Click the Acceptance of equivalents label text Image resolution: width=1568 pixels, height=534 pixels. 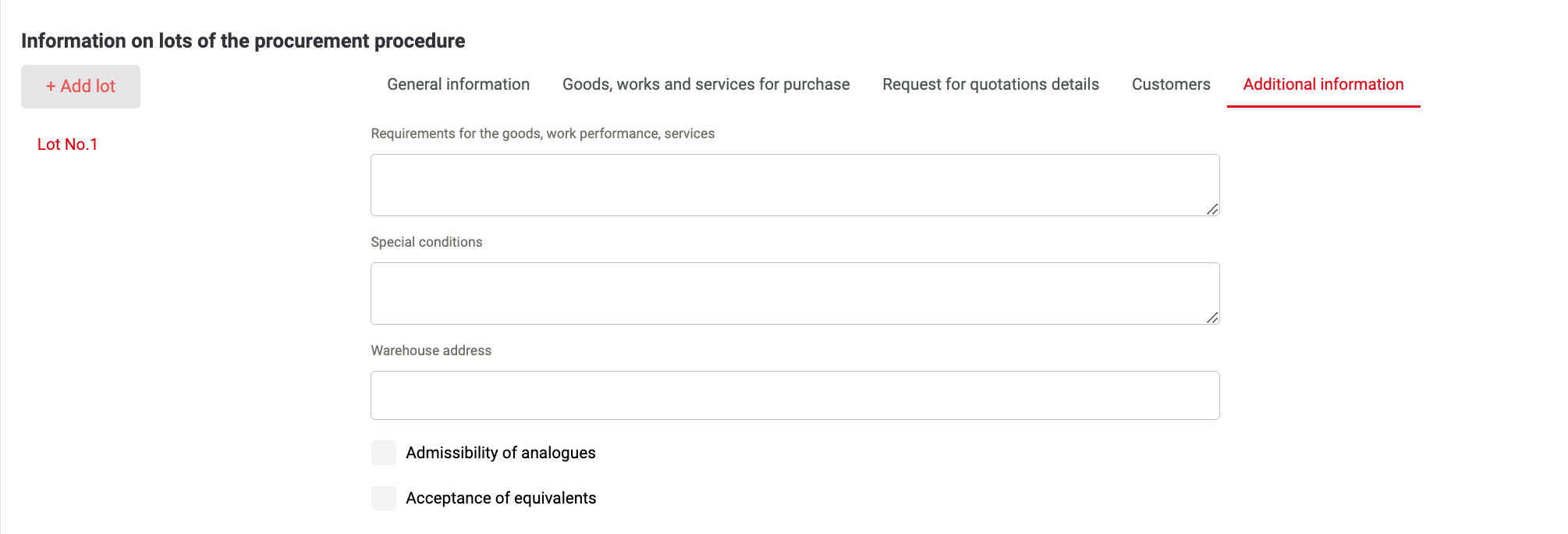click(x=501, y=498)
